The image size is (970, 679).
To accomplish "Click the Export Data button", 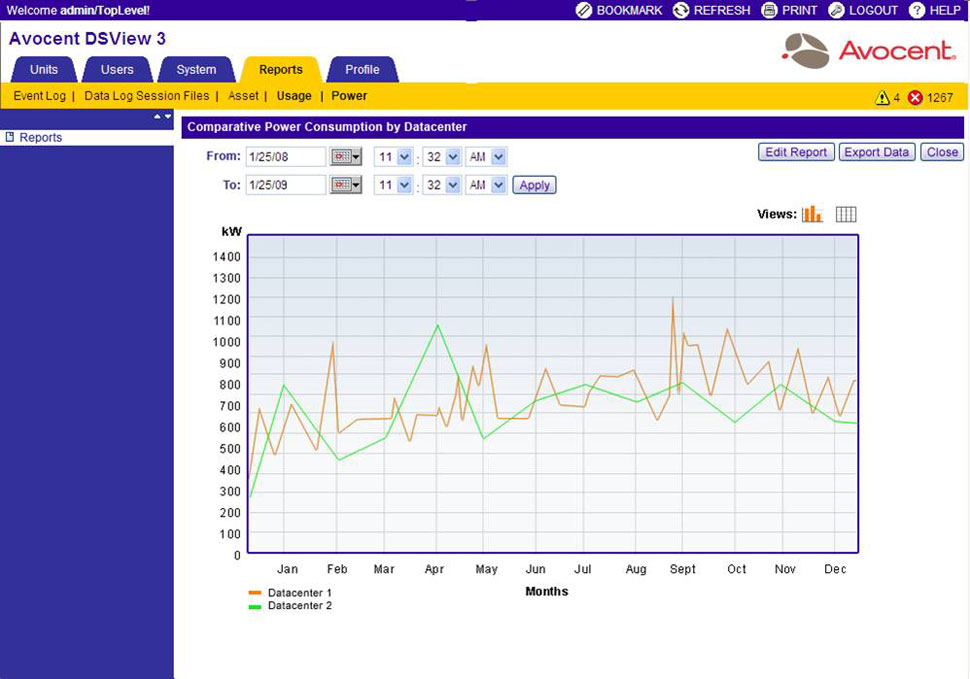I will coord(877,152).
